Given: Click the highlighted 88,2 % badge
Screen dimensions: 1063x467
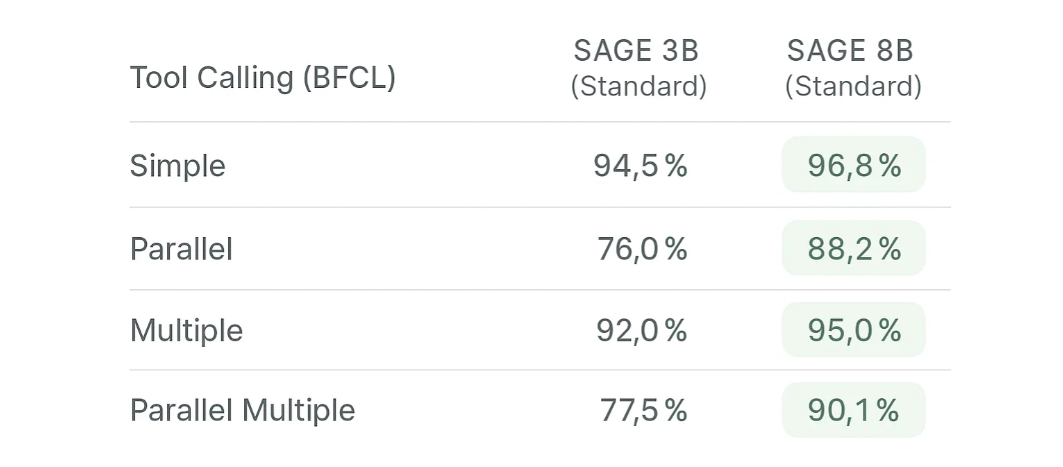Looking at the screenshot, I should point(853,248).
